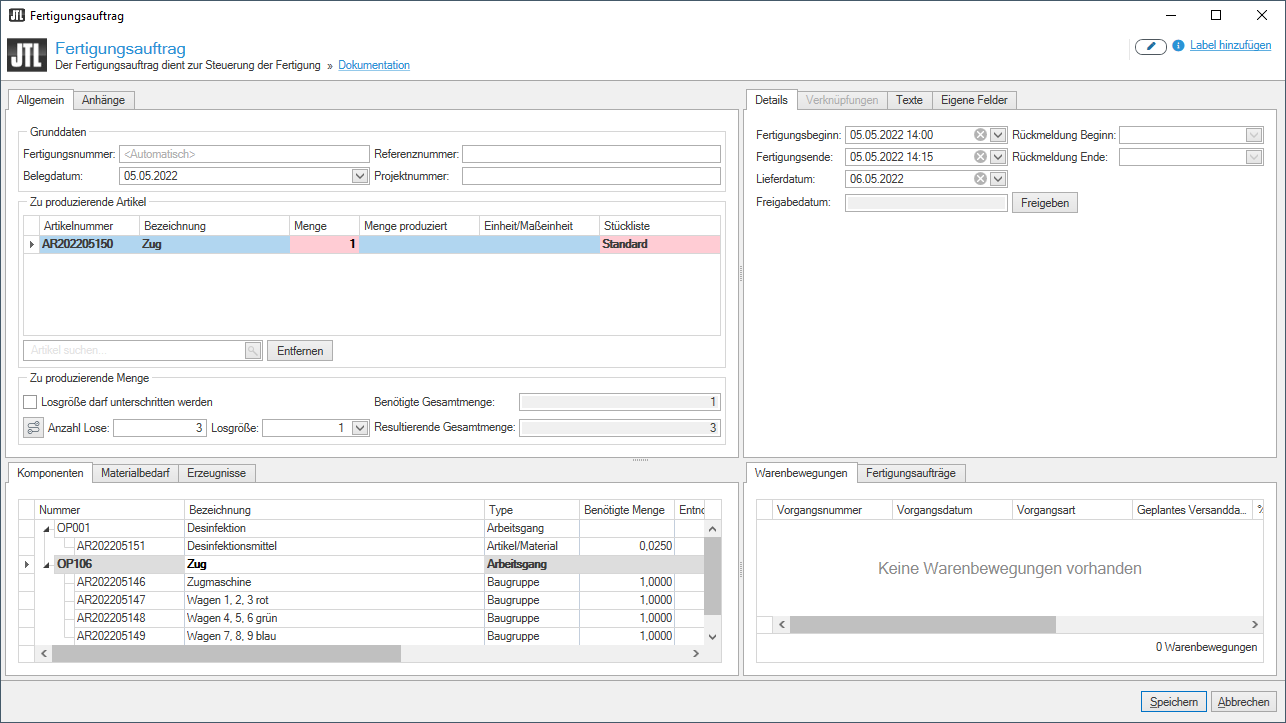
Task: Click into the Referenznummer input field
Action: click(590, 154)
